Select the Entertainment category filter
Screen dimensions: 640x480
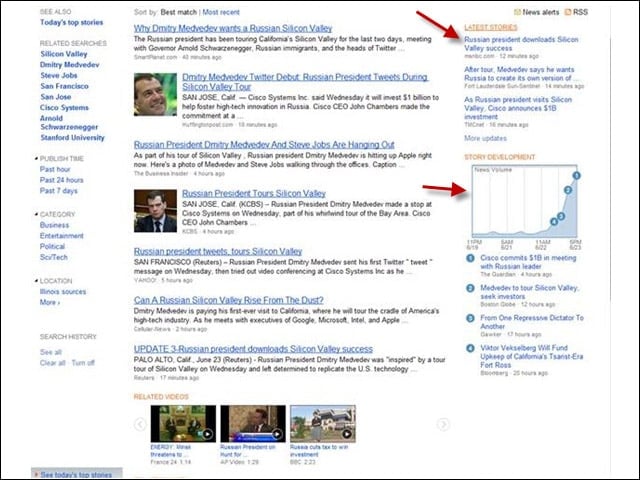pos(62,236)
